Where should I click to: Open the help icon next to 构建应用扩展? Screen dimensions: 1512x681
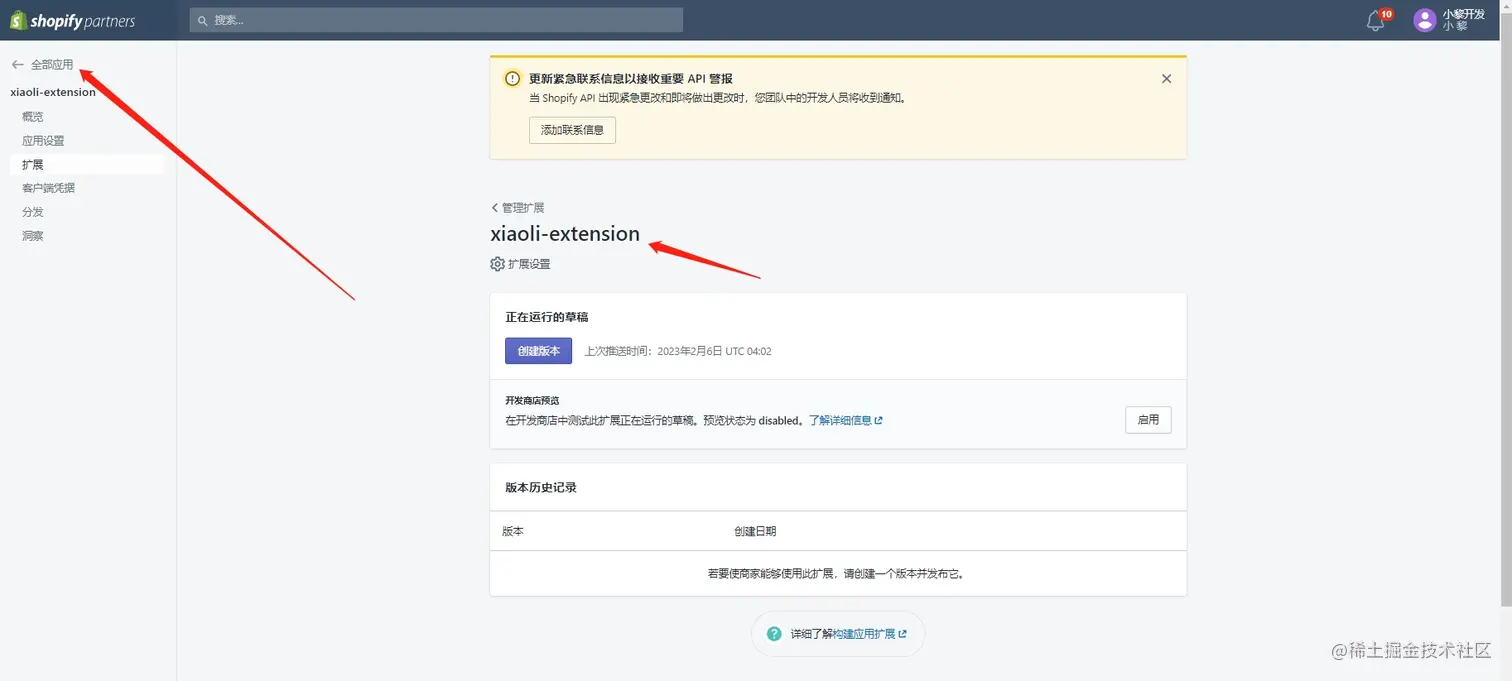[x=773, y=633]
